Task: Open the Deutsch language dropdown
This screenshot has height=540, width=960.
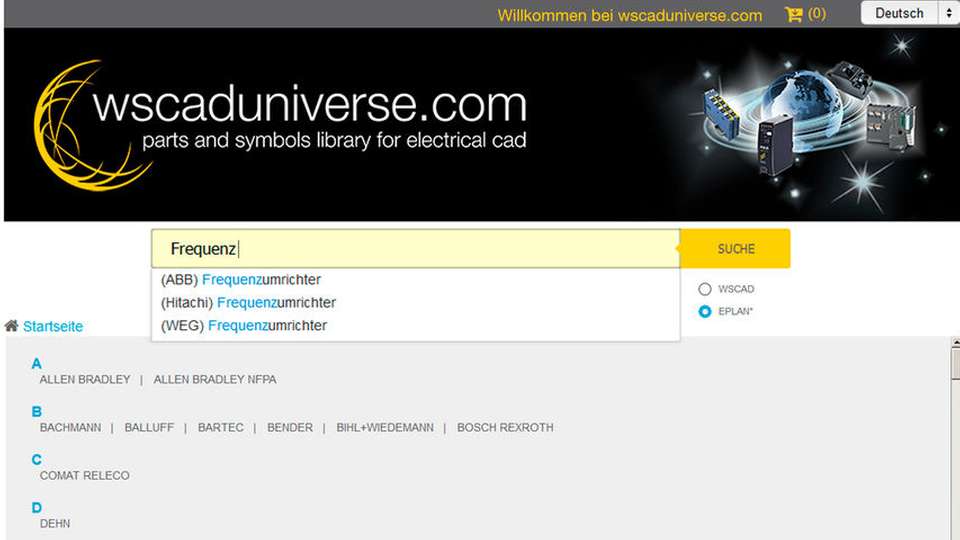Action: coord(909,13)
